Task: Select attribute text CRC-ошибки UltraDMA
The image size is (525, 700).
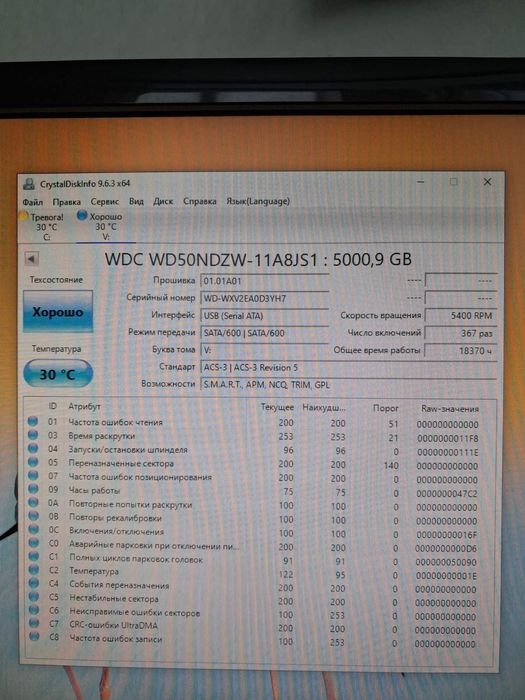Action: click(x=113, y=625)
